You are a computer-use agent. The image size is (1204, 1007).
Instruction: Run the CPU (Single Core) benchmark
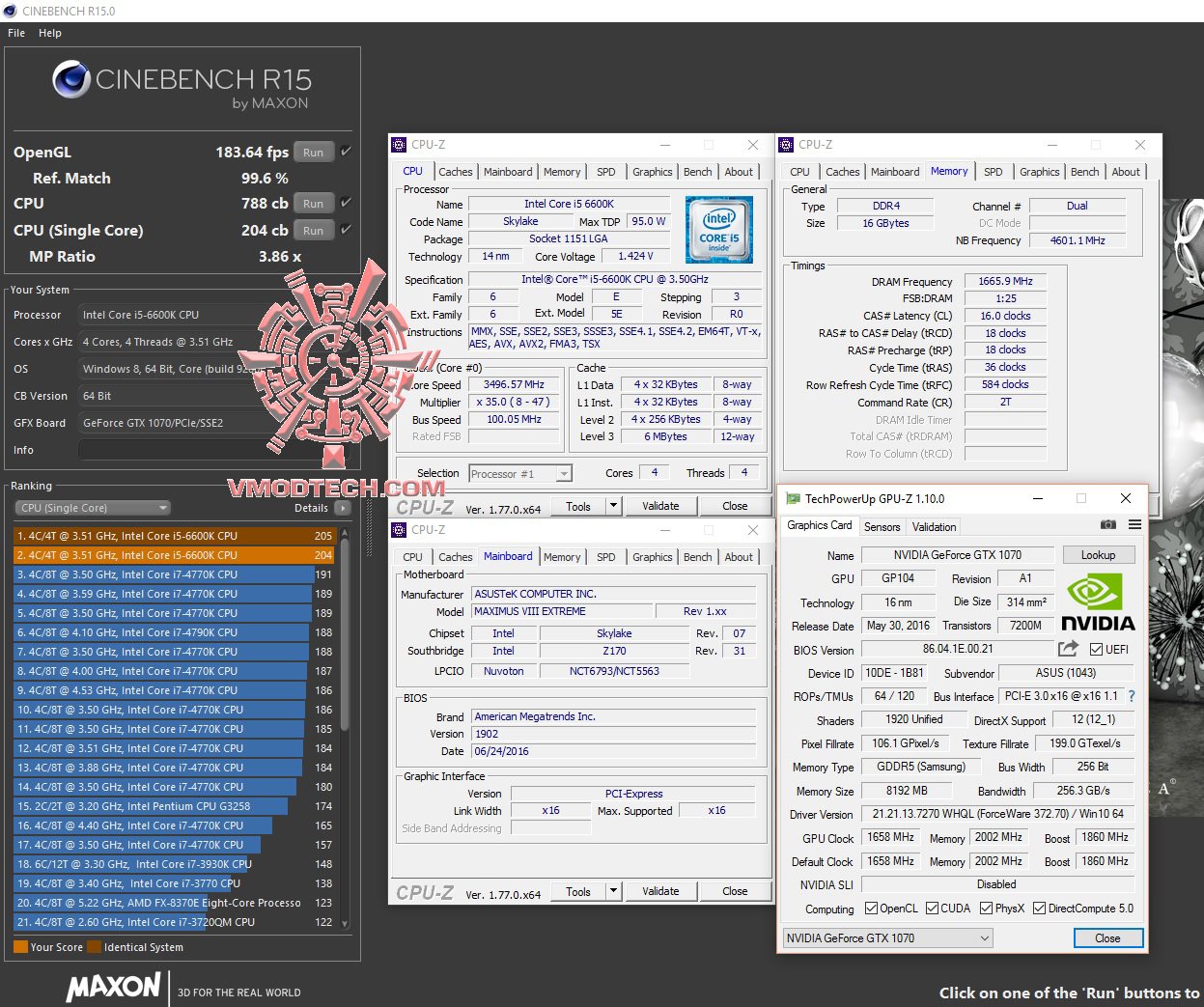click(x=314, y=231)
